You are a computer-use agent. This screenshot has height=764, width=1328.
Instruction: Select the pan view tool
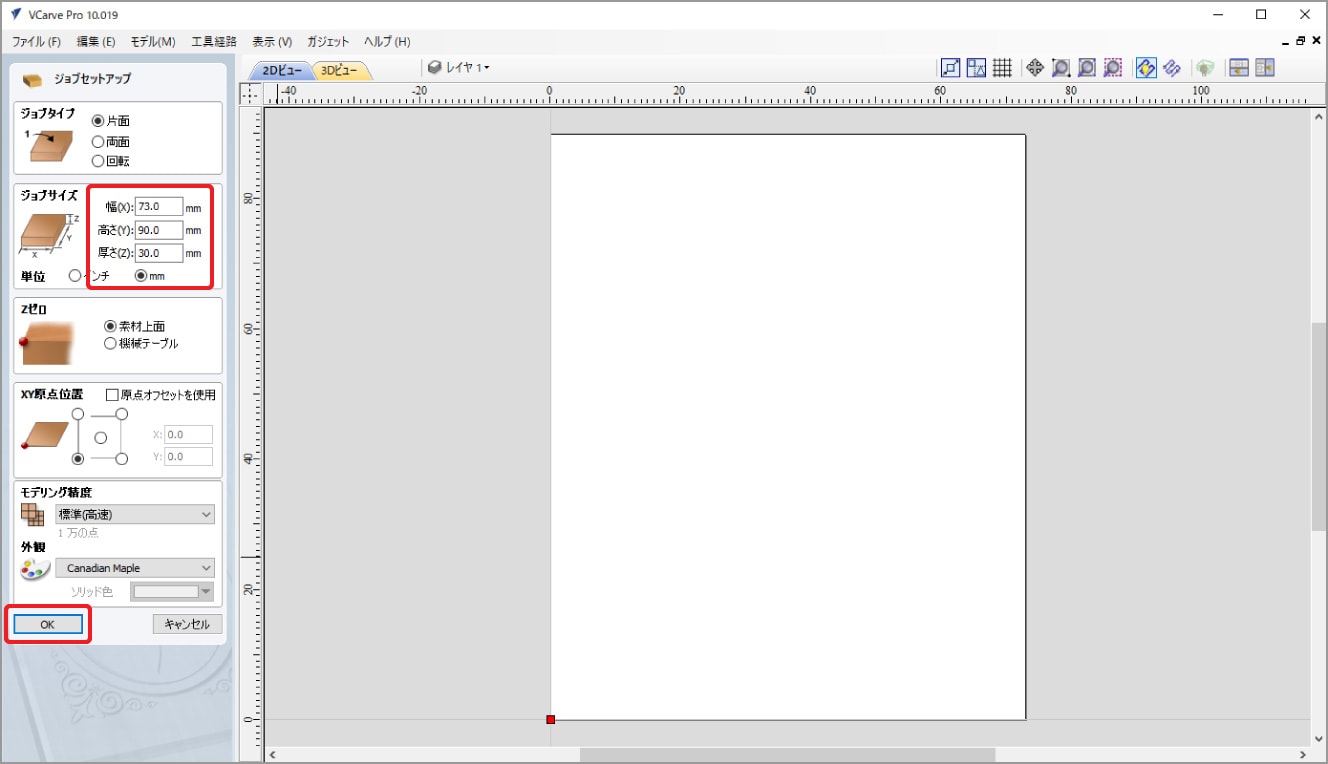point(1035,68)
